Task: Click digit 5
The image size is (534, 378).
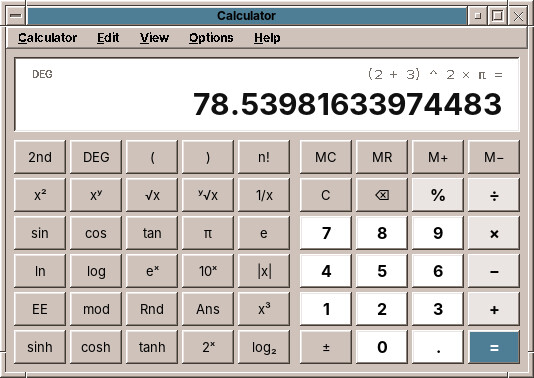Action: pos(382,271)
